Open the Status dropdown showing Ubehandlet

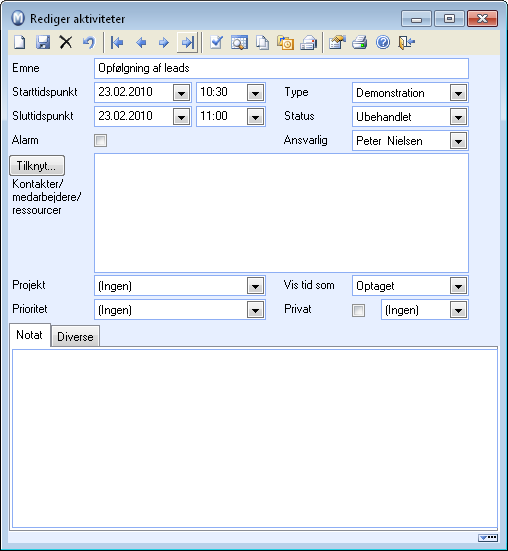pyautogui.click(x=458, y=117)
